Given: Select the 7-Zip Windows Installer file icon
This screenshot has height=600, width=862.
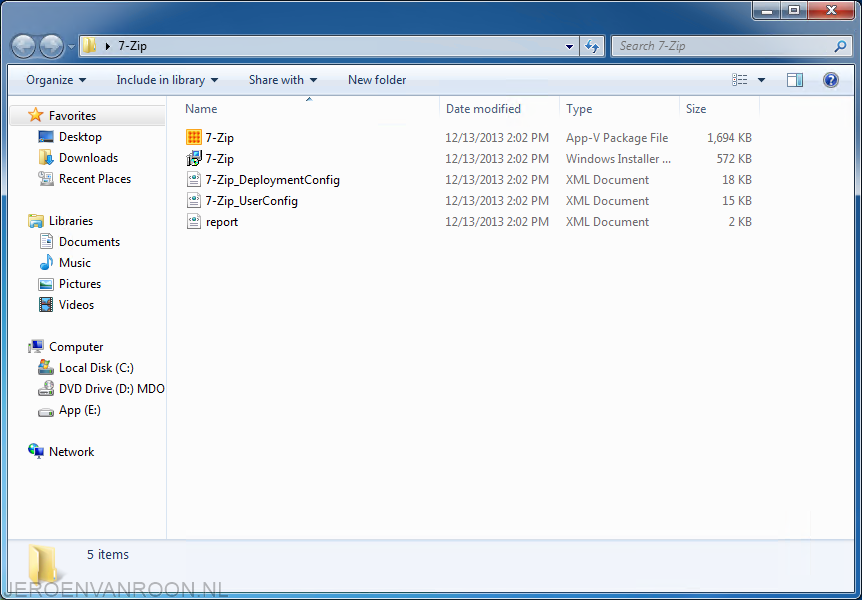Looking at the screenshot, I should 194,158.
